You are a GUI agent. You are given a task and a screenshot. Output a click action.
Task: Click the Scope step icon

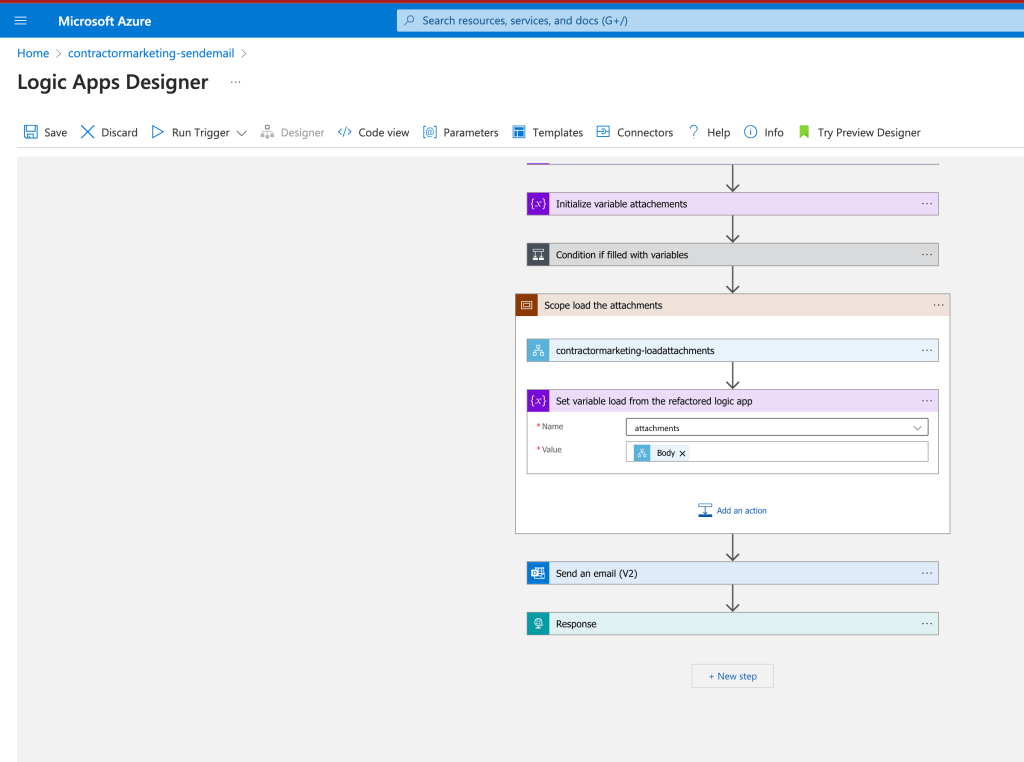click(x=527, y=305)
